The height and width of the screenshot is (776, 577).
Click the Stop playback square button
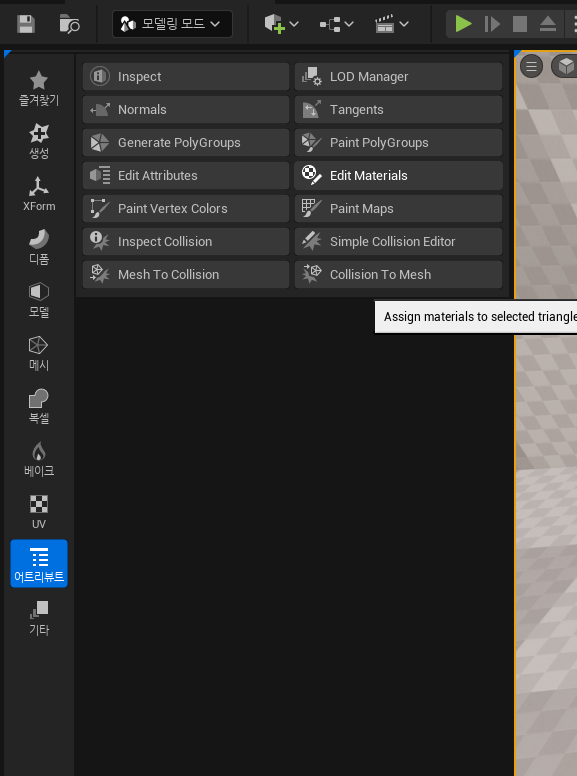[x=520, y=24]
